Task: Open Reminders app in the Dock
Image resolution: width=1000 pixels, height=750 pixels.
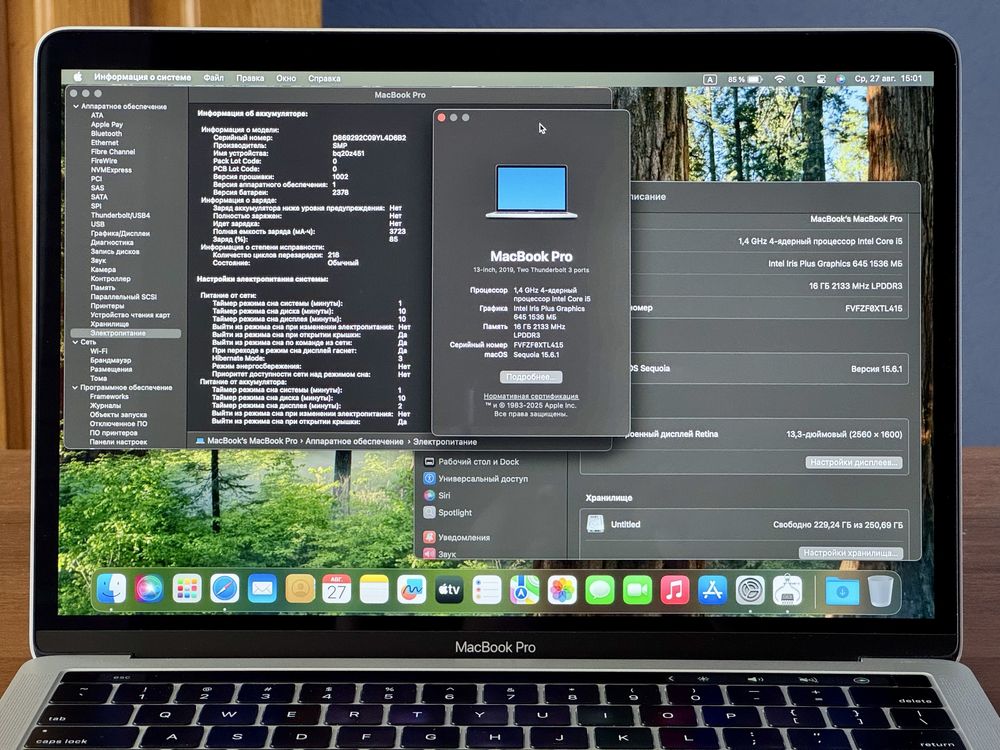Action: (x=487, y=589)
